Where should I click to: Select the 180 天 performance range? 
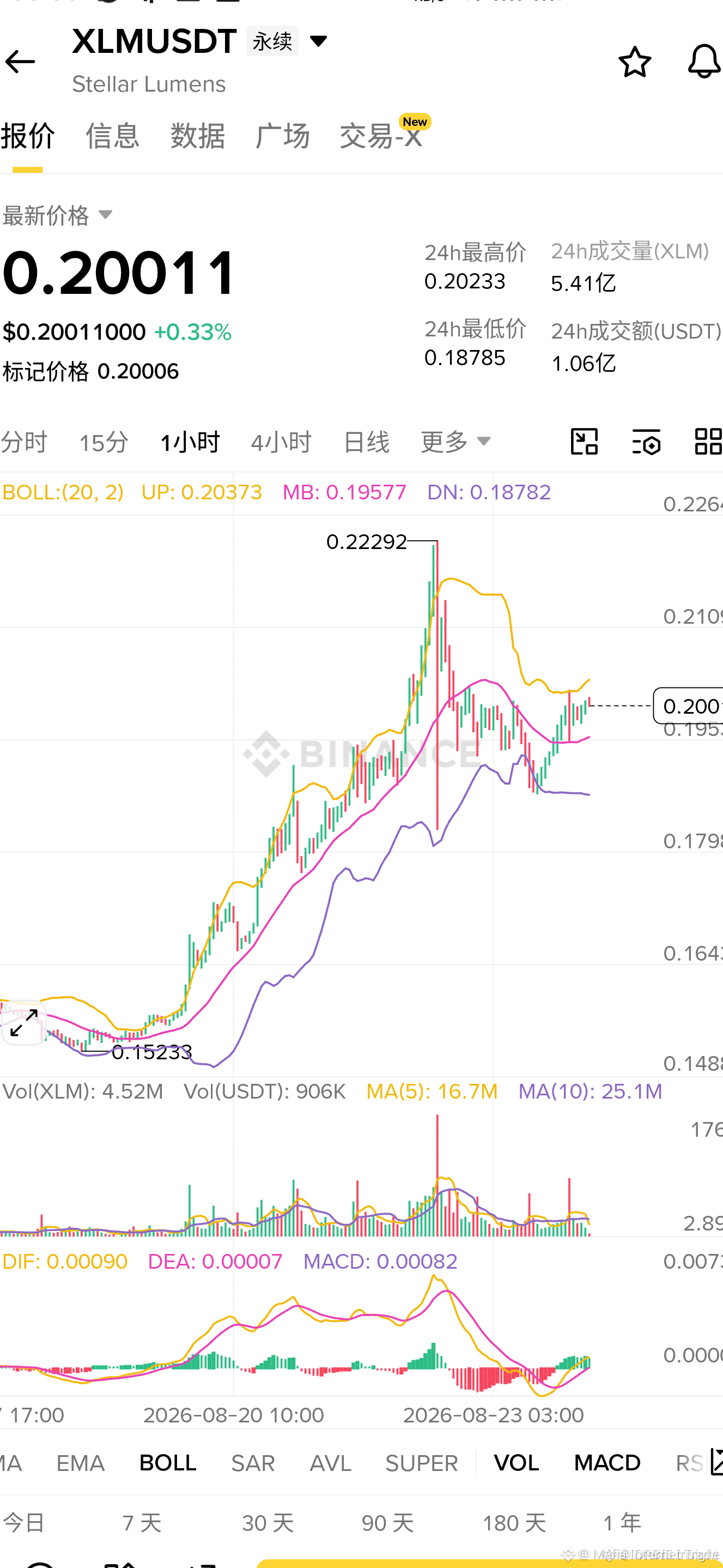point(514,1523)
